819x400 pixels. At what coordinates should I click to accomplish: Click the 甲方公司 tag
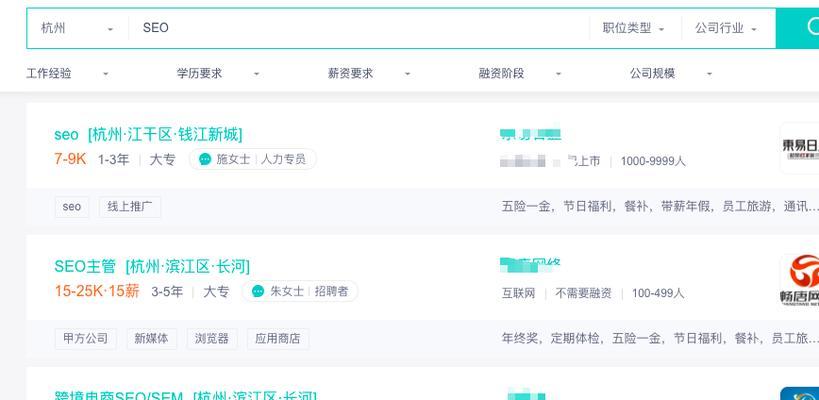point(86,339)
